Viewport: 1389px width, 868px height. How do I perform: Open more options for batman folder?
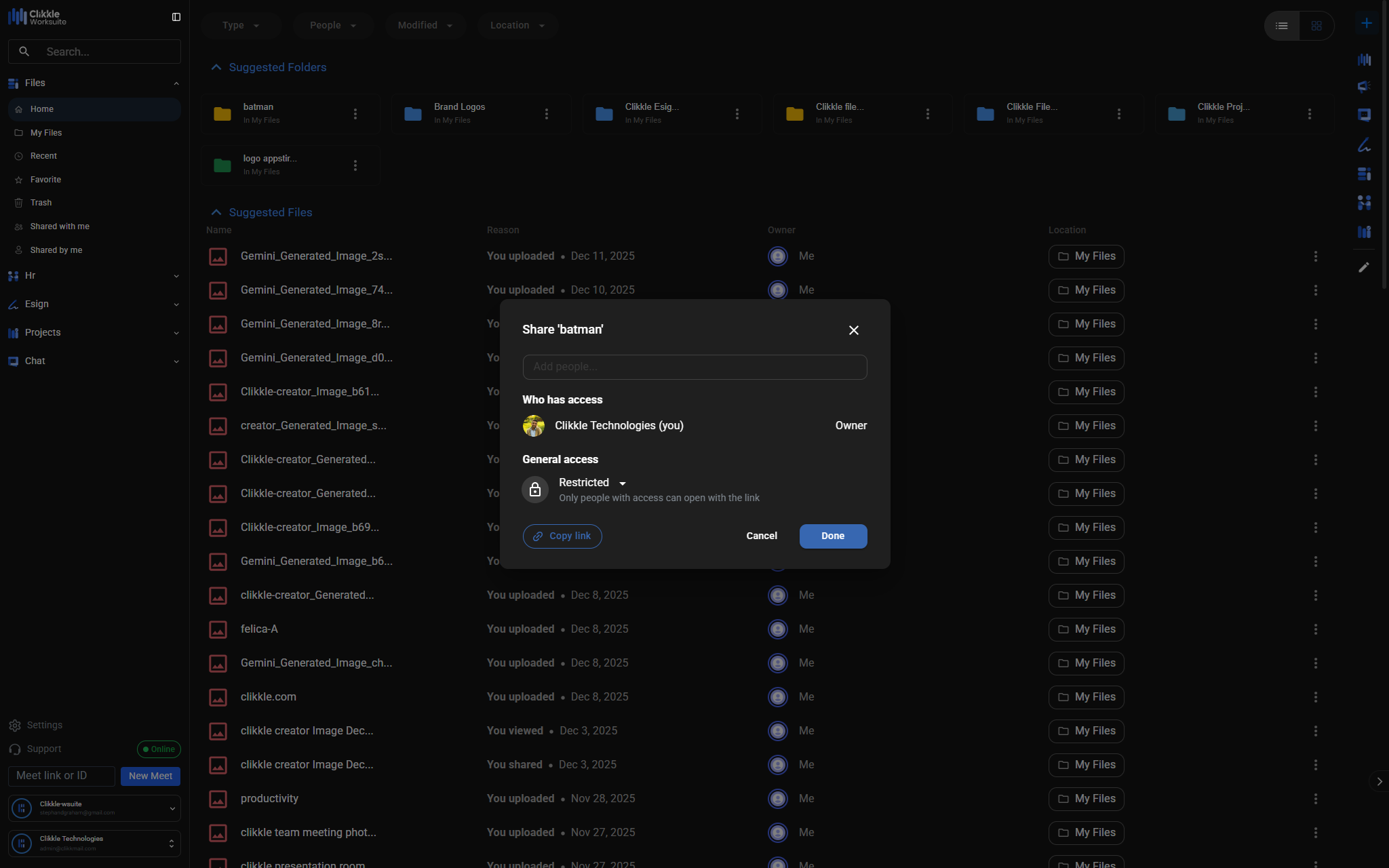[x=355, y=114]
